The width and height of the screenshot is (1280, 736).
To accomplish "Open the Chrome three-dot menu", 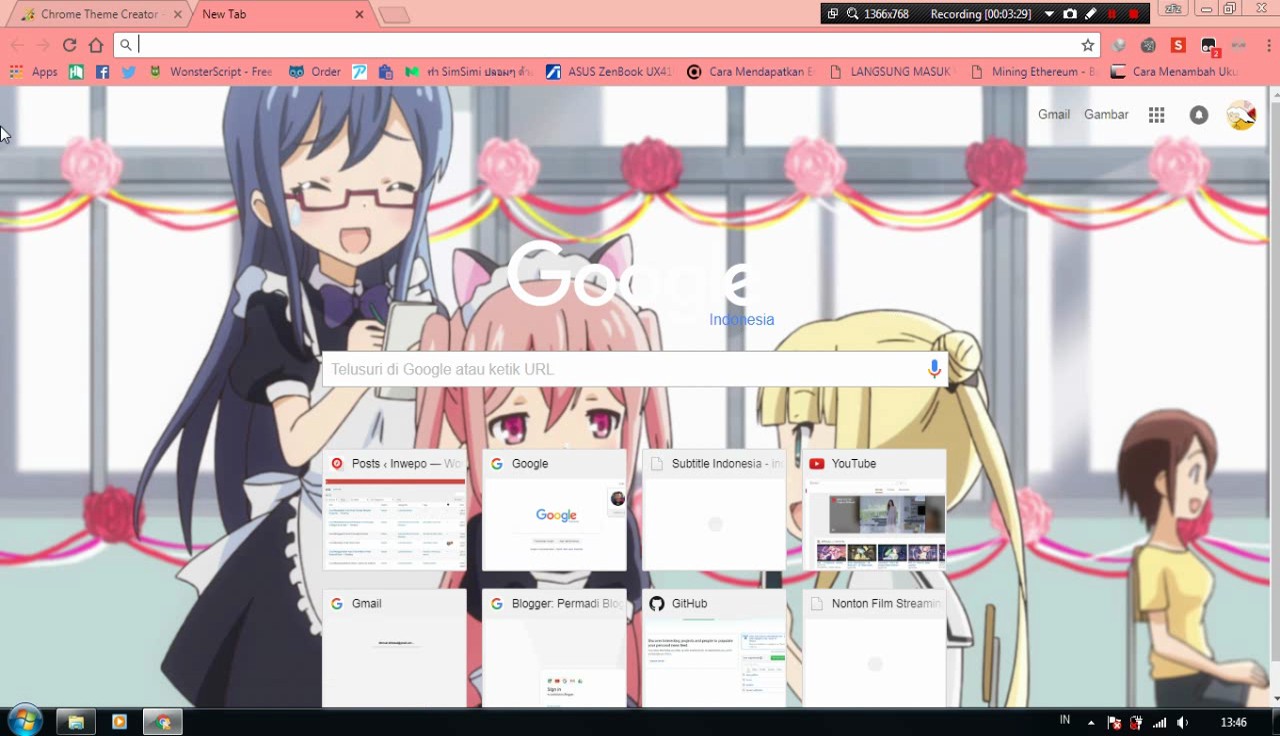I will pyautogui.click(x=1269, y=45).
